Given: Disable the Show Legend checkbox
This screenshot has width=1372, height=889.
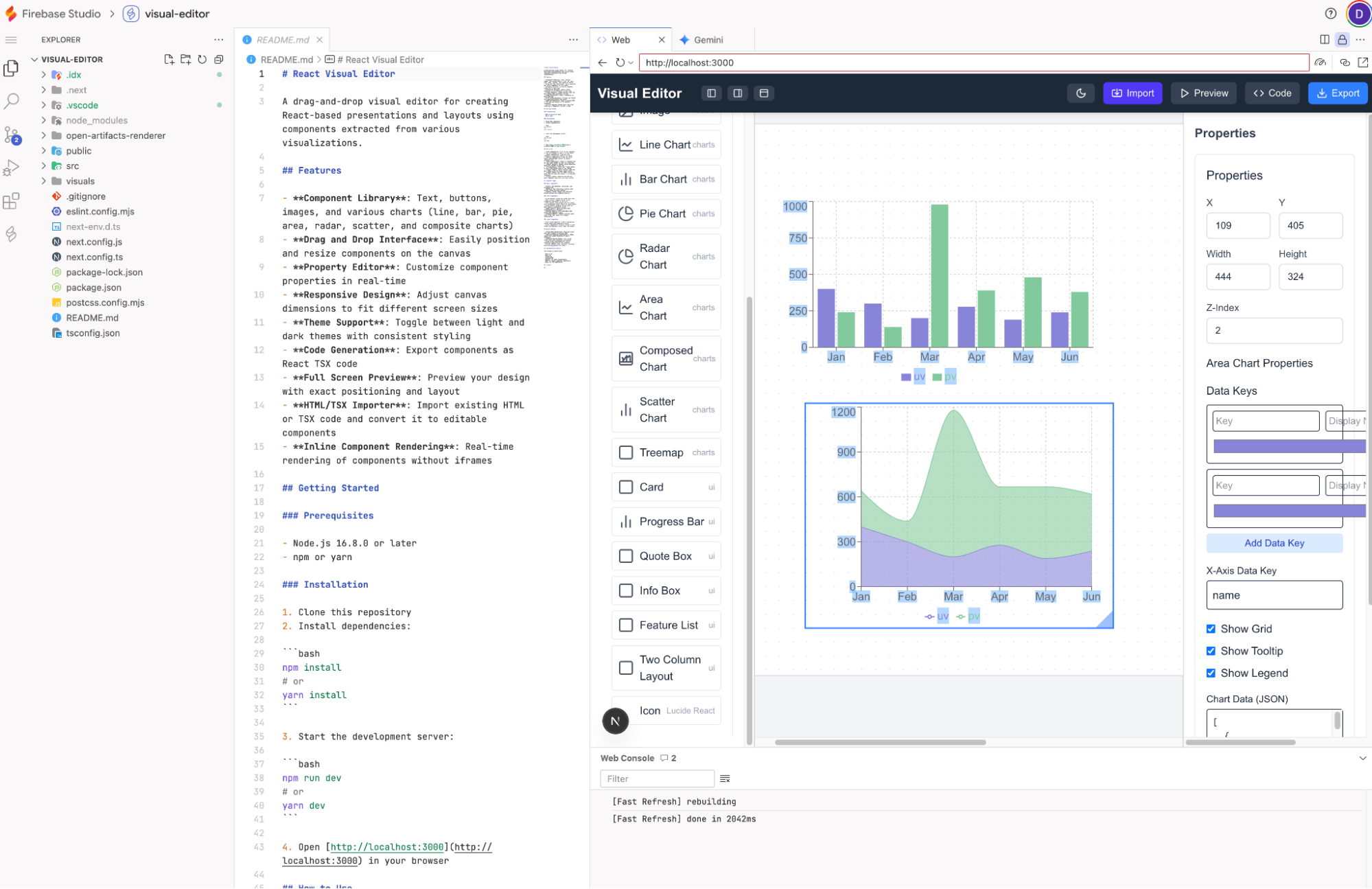Looking at the screenshot, I should tap(1211, 673).
